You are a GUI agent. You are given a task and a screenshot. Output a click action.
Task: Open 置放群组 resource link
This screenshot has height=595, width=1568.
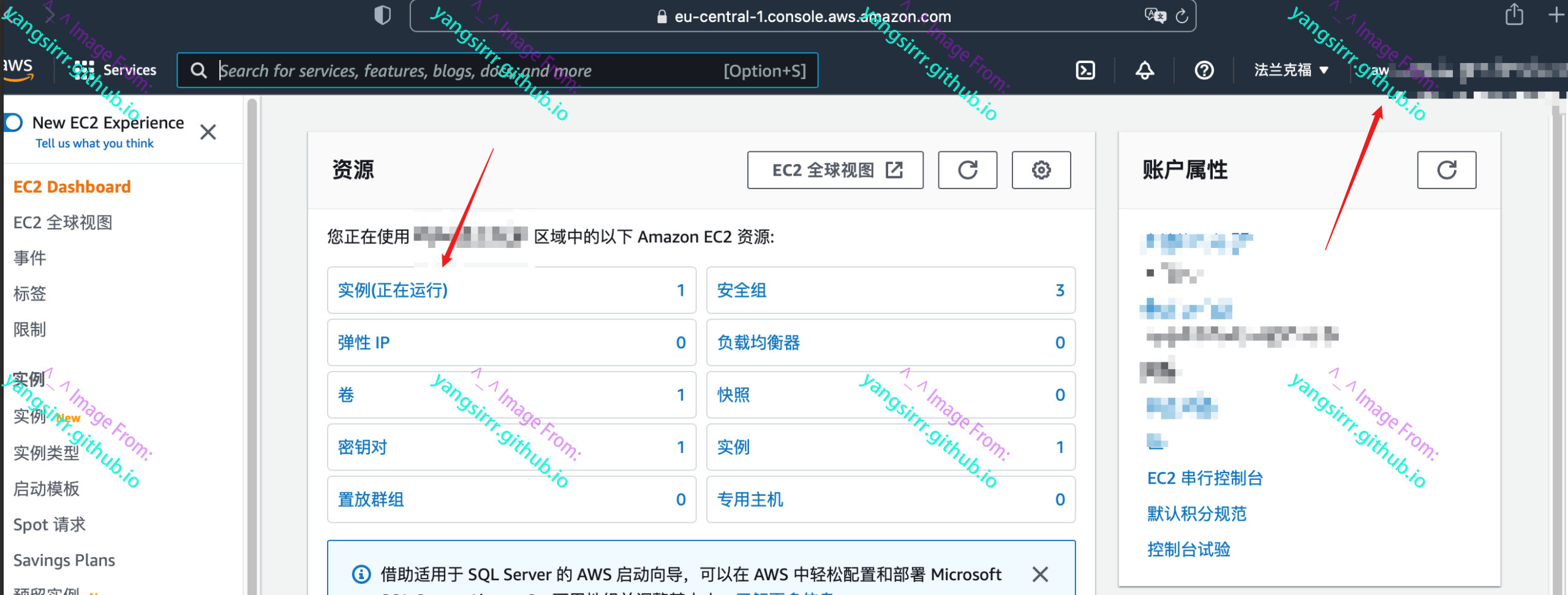tap(371, 500)
